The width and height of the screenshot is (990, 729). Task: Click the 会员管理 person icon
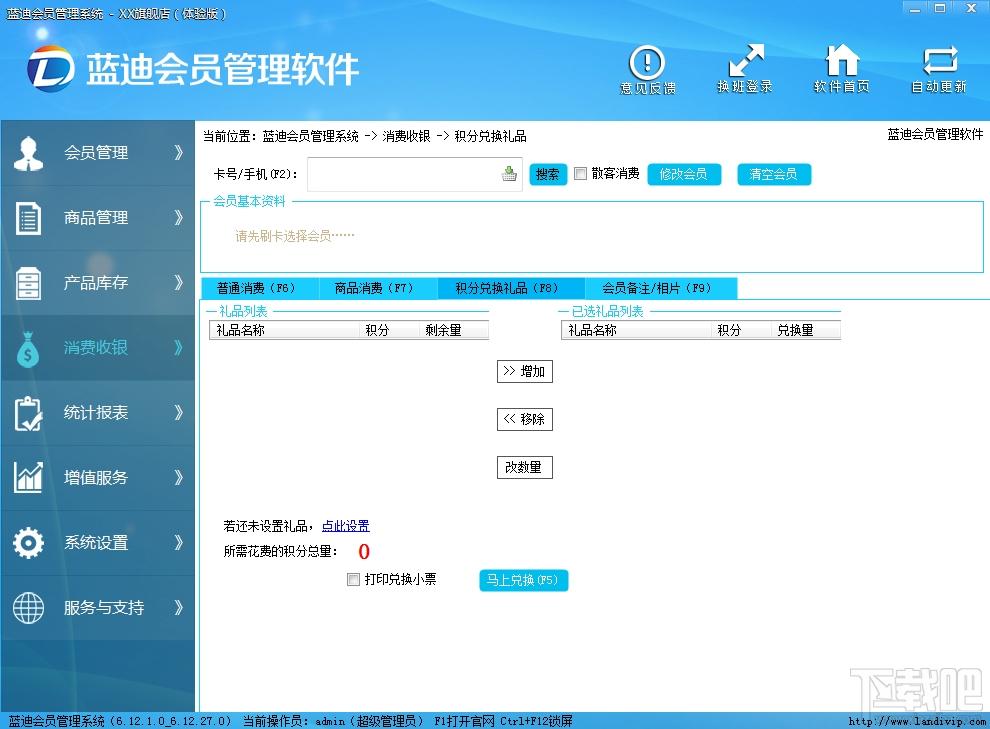coord(28,153)
